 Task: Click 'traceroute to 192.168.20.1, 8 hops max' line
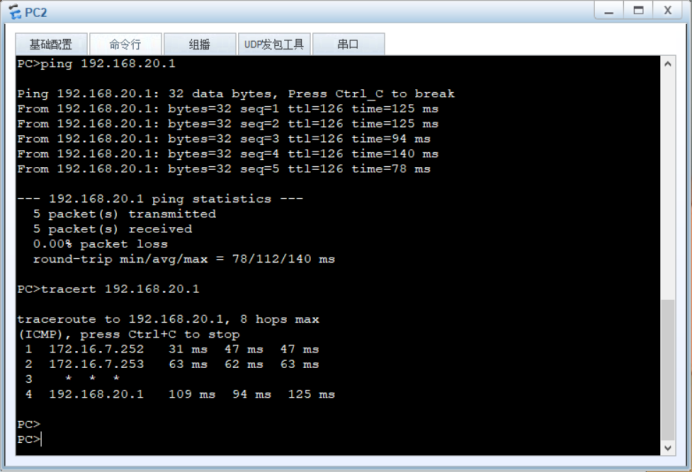click(x=168, y=319)
